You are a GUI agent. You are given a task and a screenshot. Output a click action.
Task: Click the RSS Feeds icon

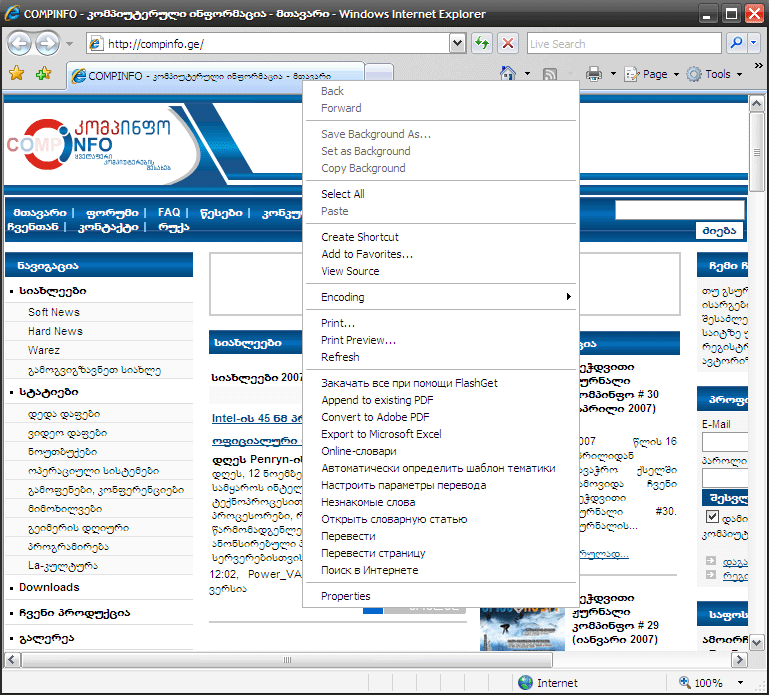click(550, 75)
